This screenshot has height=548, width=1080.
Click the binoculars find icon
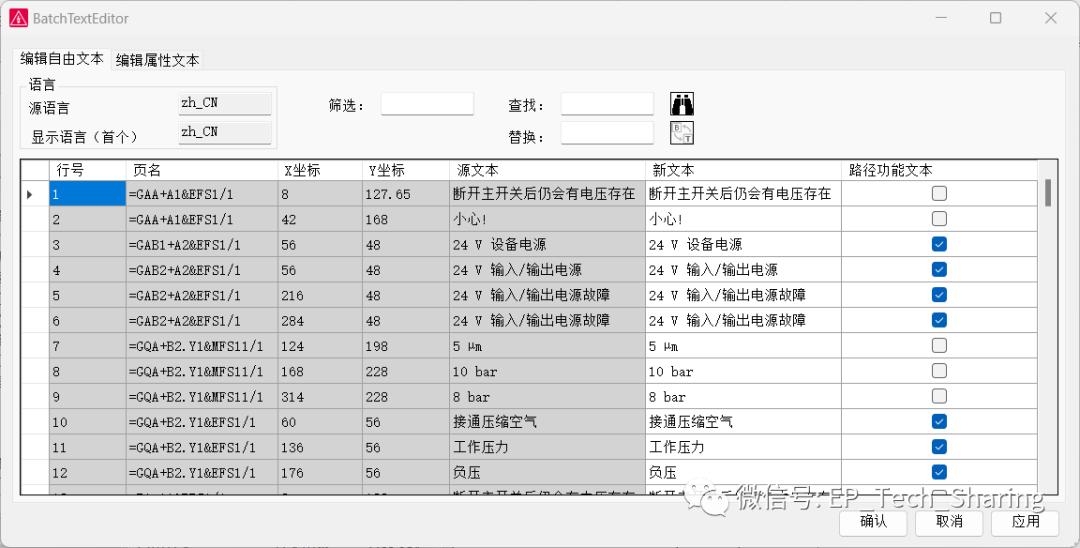click(682, 104)
